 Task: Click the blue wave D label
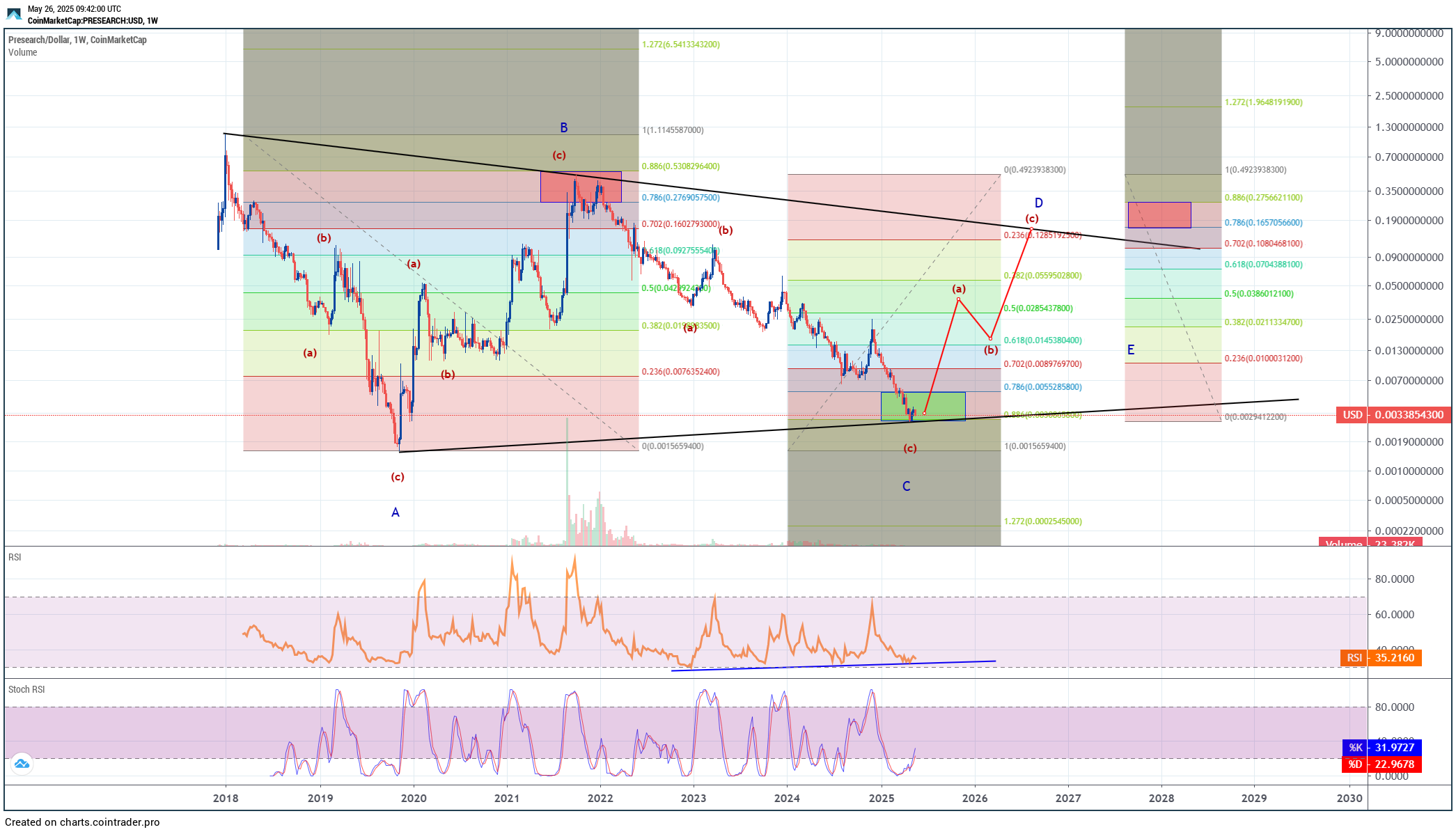point(1038,203)
